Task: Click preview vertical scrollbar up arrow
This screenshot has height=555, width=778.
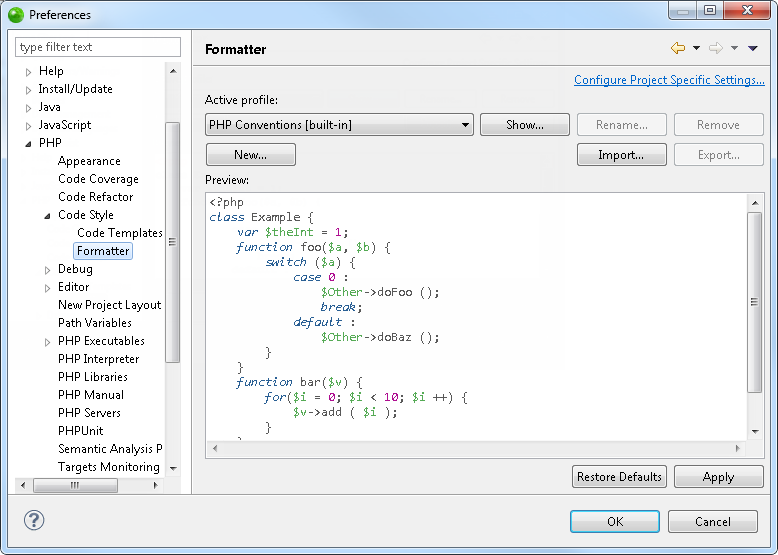Action: click(x=755, y=202)
